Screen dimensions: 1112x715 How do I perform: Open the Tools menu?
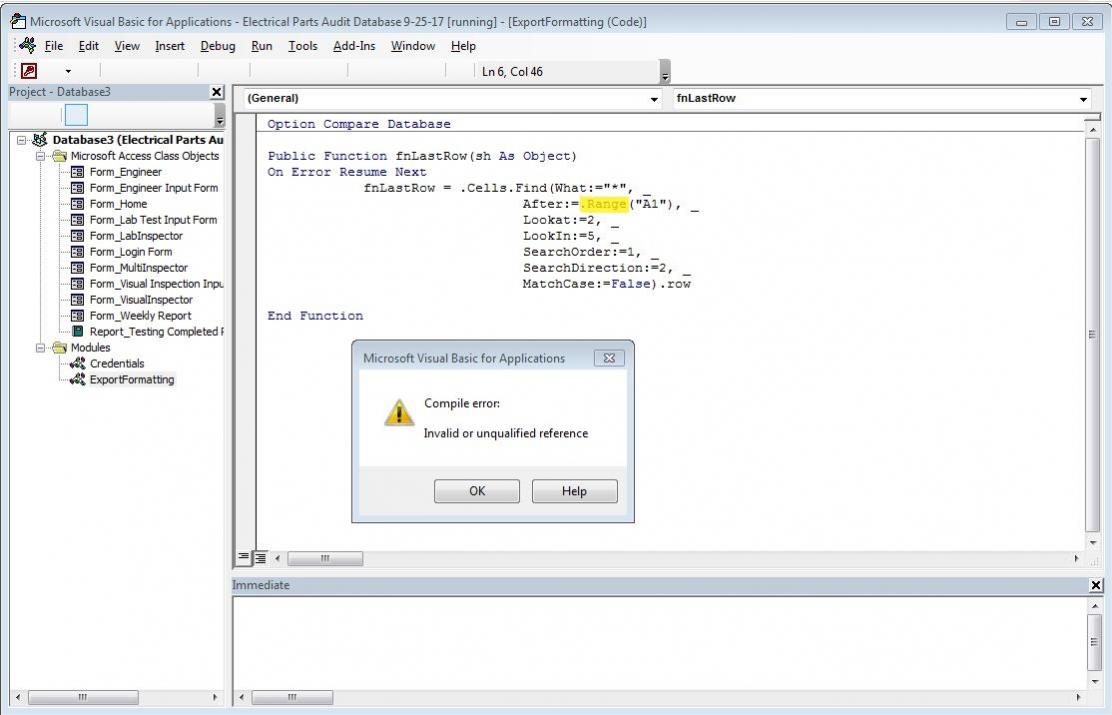303,46
